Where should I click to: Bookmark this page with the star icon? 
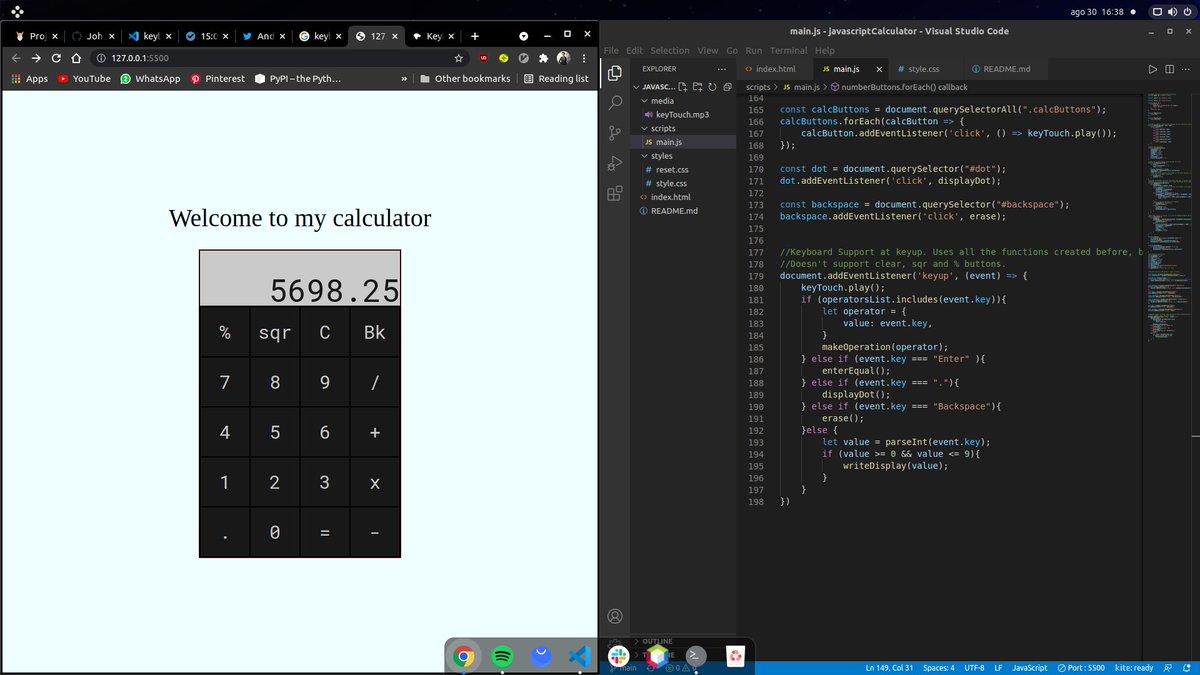point(458,58)
